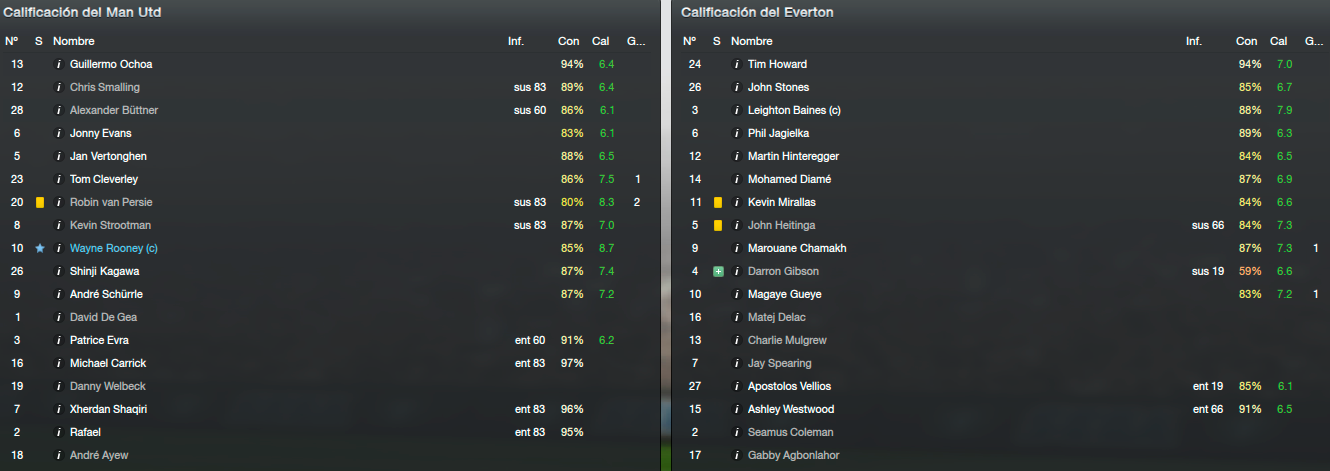Open info icon beside Tim Howard
The width and height of the screenshot is (1330, 471).
737,64
